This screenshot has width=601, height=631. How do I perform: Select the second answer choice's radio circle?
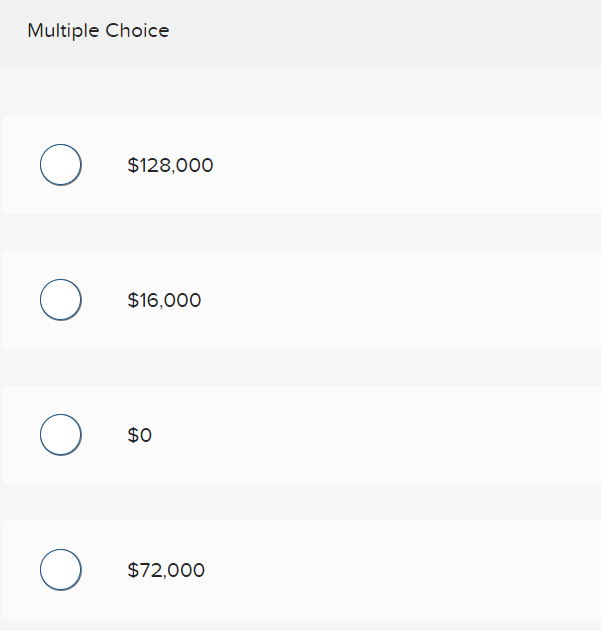coord(60,300)
